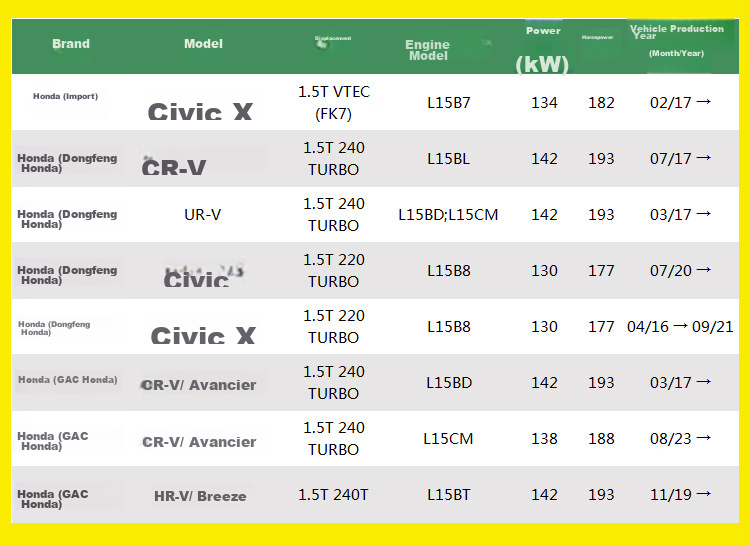The height and width of the screenshot is (546, 750).
Task: Select the "1.5T VTEC (FK7)" displacement cell
Action: click(334, 103)
